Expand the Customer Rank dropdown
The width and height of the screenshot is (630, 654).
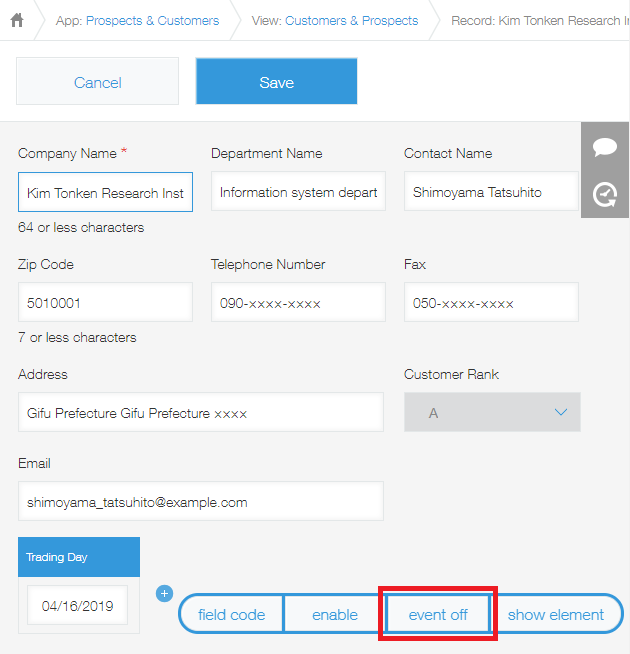(x=492, y=412)
